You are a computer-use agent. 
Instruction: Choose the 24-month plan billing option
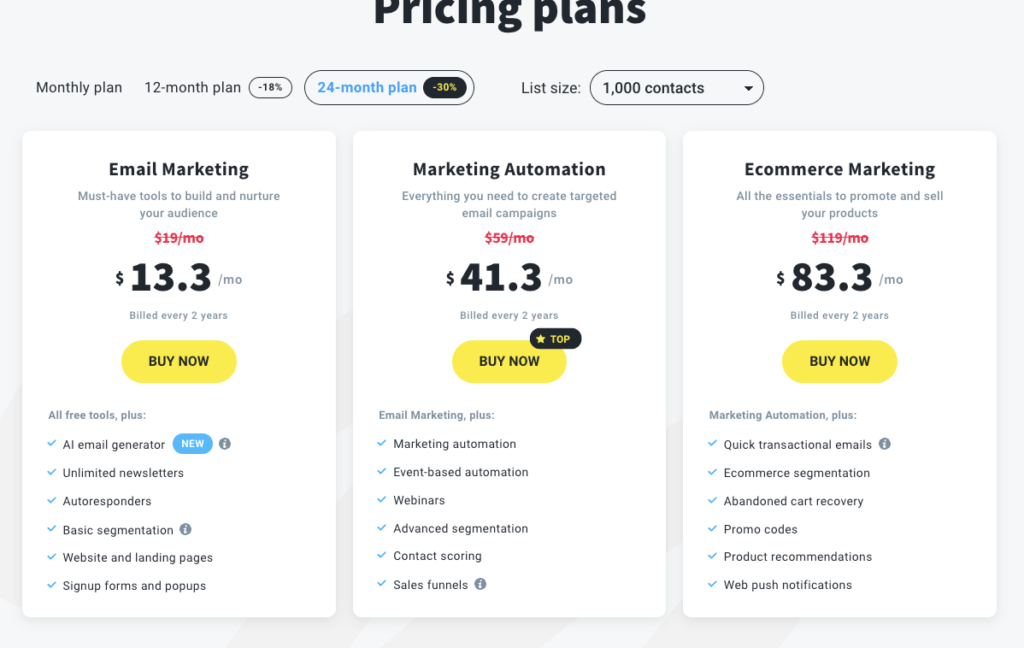pos(367,88)
